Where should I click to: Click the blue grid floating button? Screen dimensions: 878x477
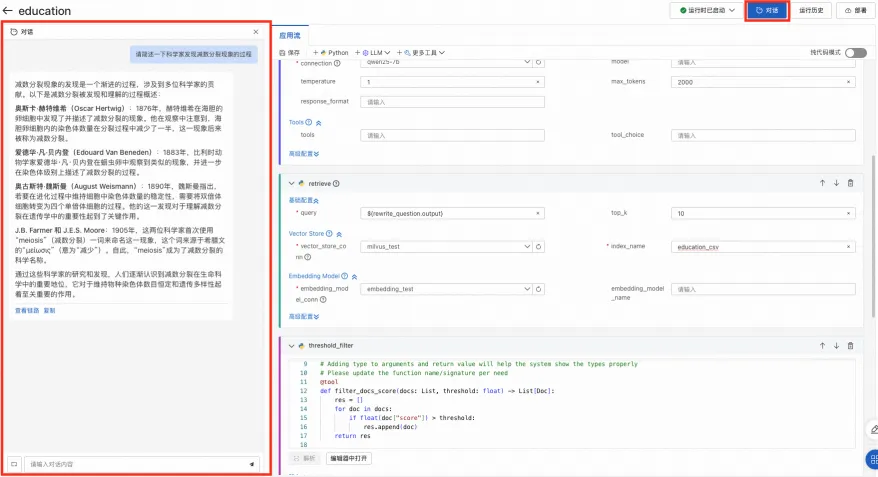click(872, 459)
